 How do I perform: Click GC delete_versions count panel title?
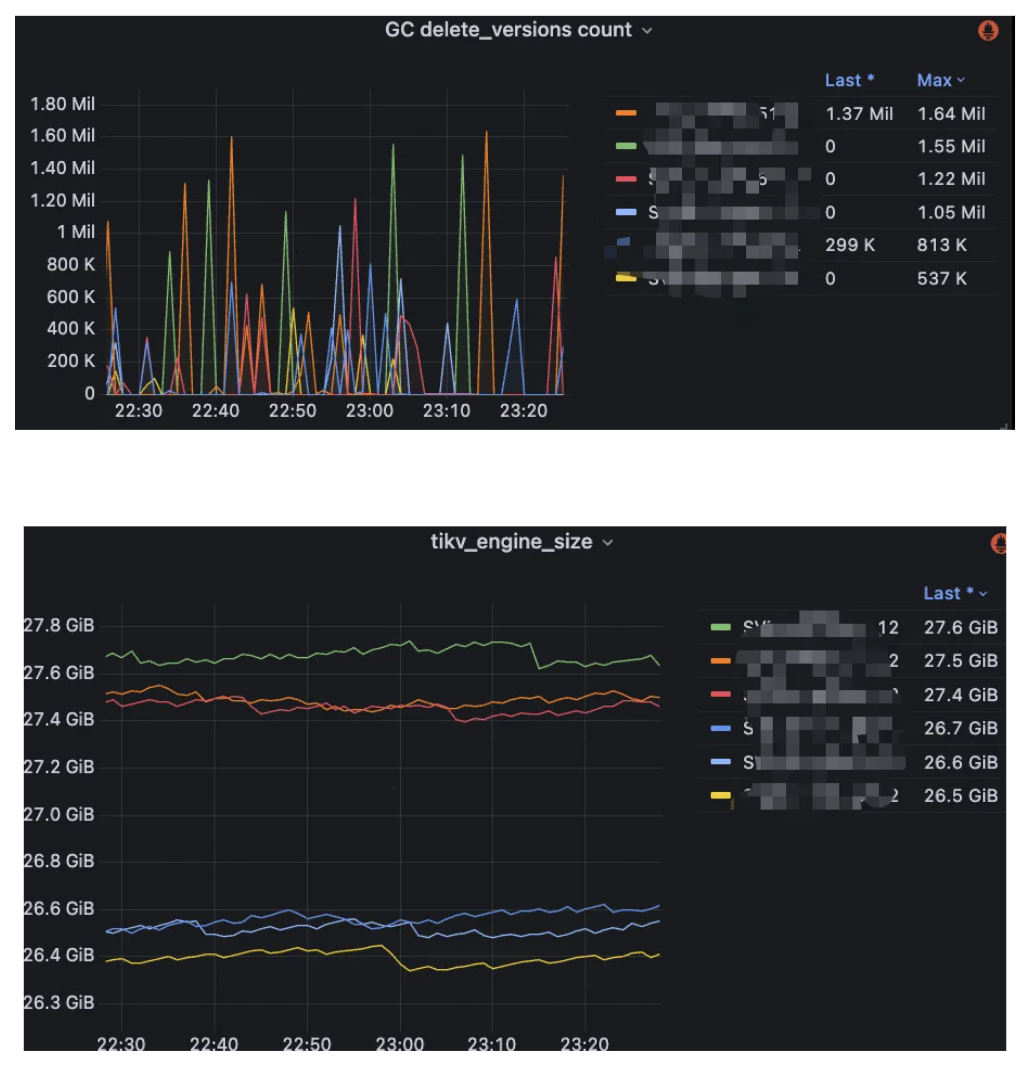point(508,30)
